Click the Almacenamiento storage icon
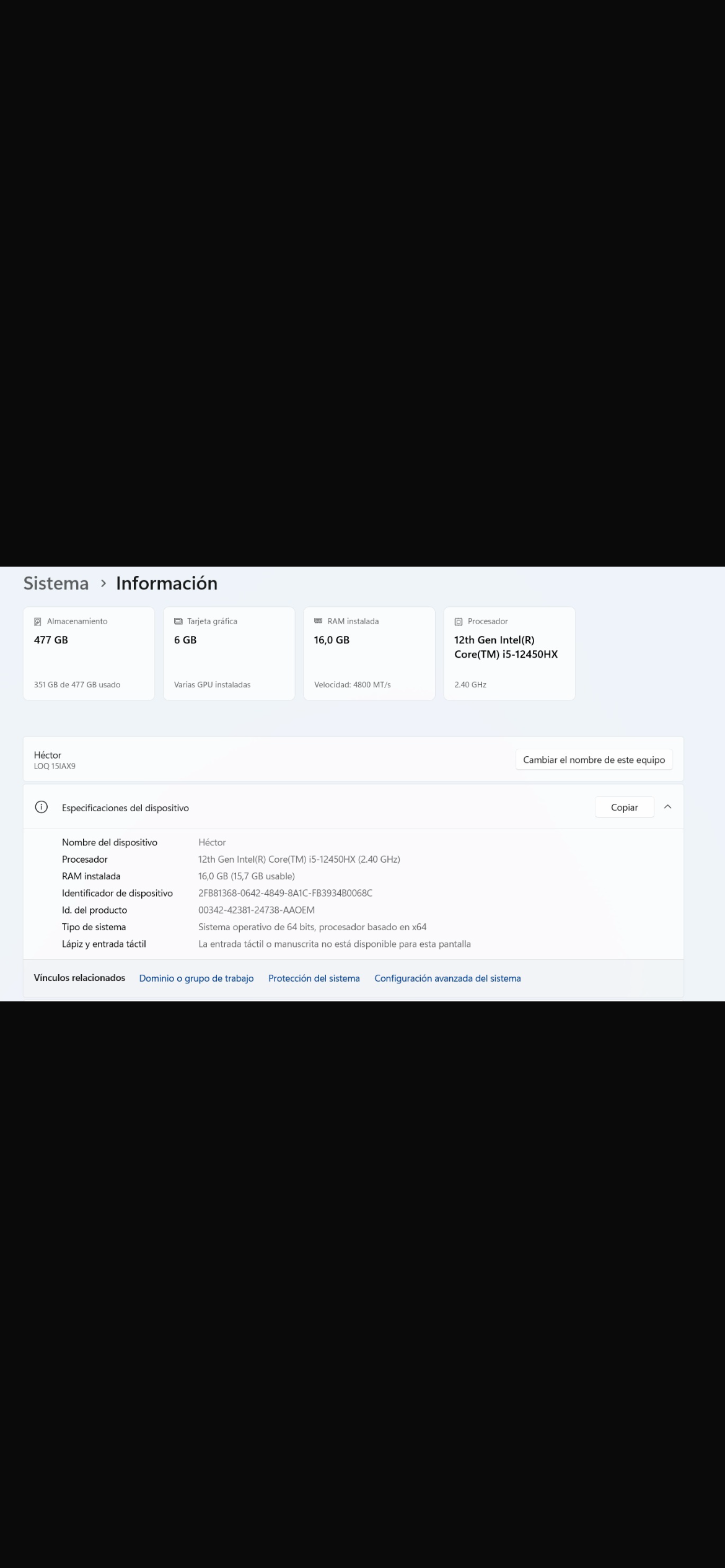Screen dimensions: 725x1568 pyautogui.click(x=38, y=622)
